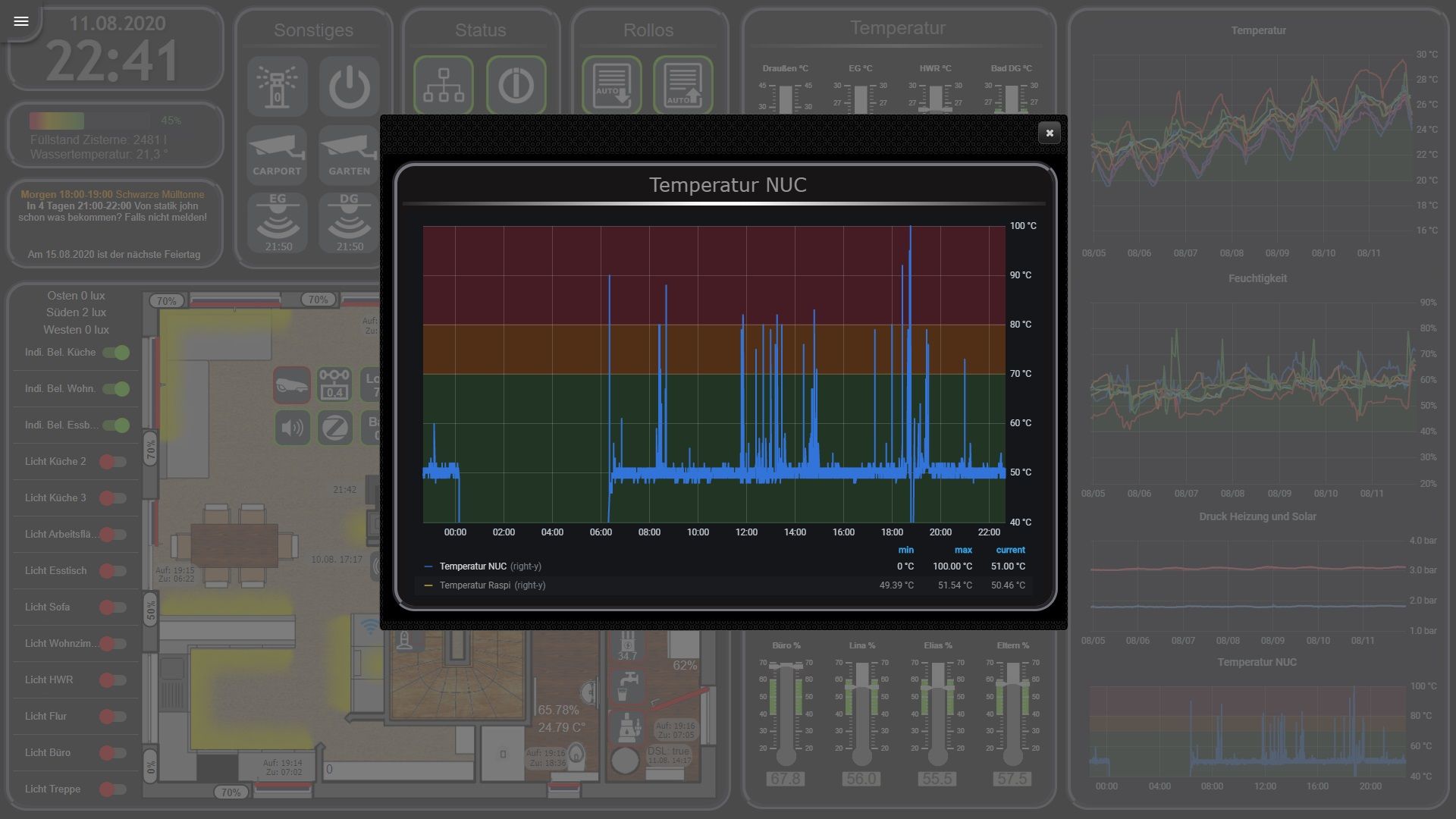Click the Füllstand Zisterne level bar
The width and height of the screenshot is (1456, 819).
pos(89,121)
